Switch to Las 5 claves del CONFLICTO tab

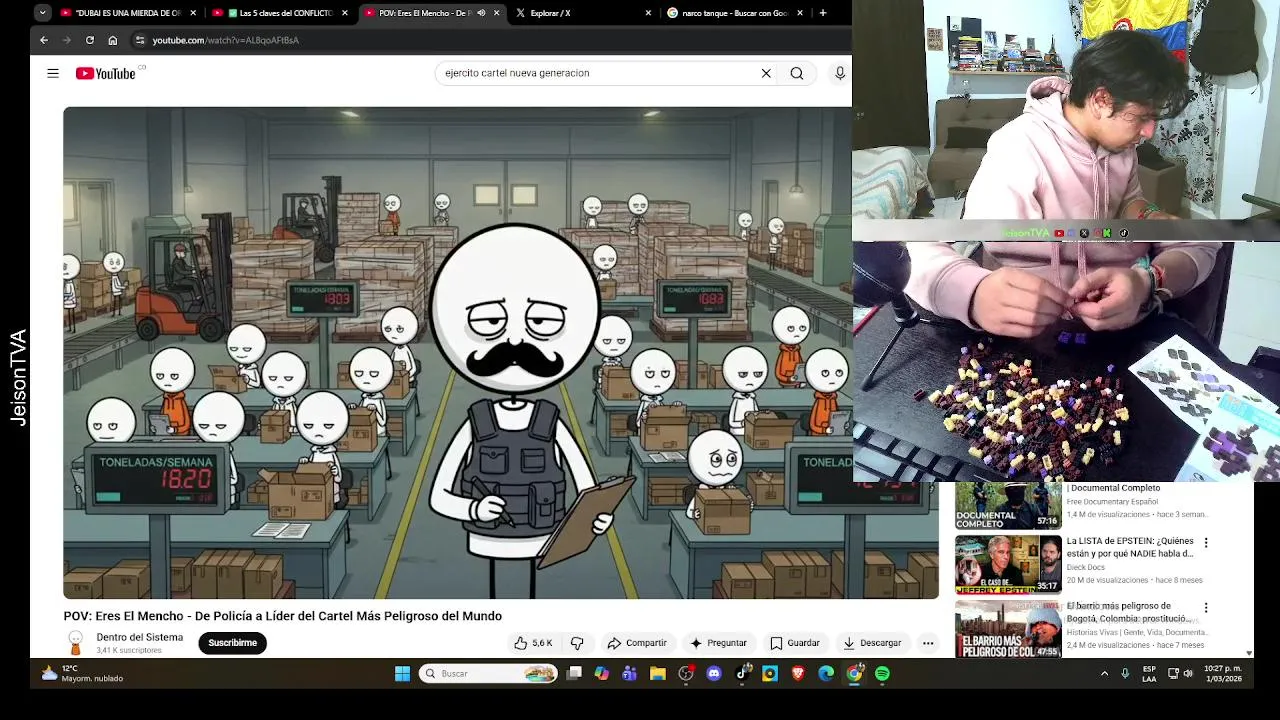pyautogui.click(x=280, y=13)
